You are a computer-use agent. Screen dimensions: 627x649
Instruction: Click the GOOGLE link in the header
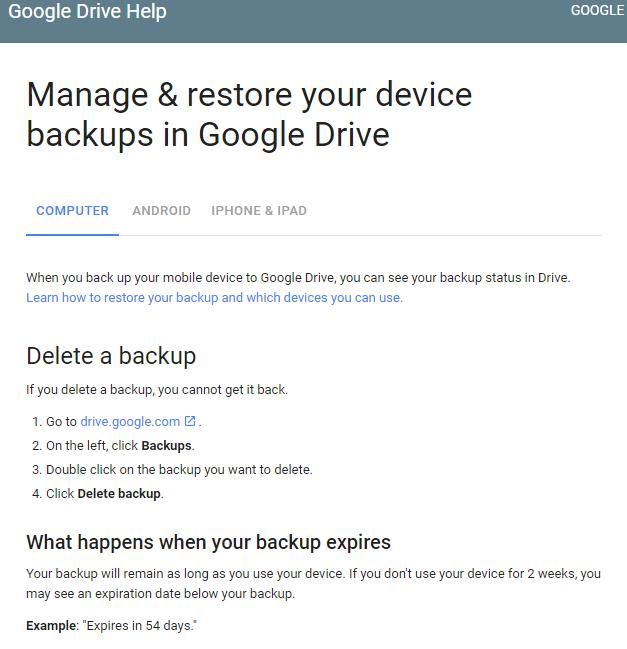[x=598, y=10]
